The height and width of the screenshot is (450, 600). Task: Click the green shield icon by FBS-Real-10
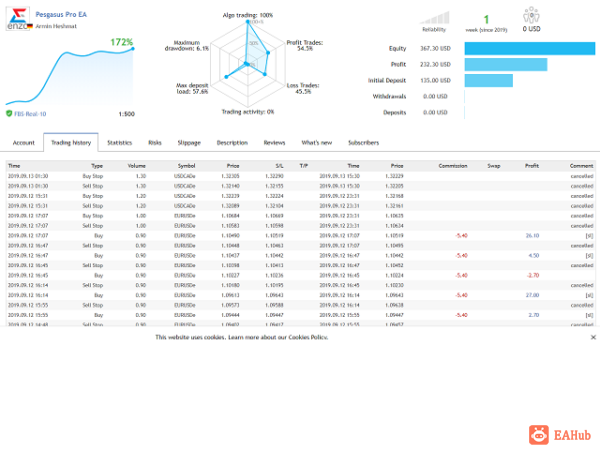(9, 114)
